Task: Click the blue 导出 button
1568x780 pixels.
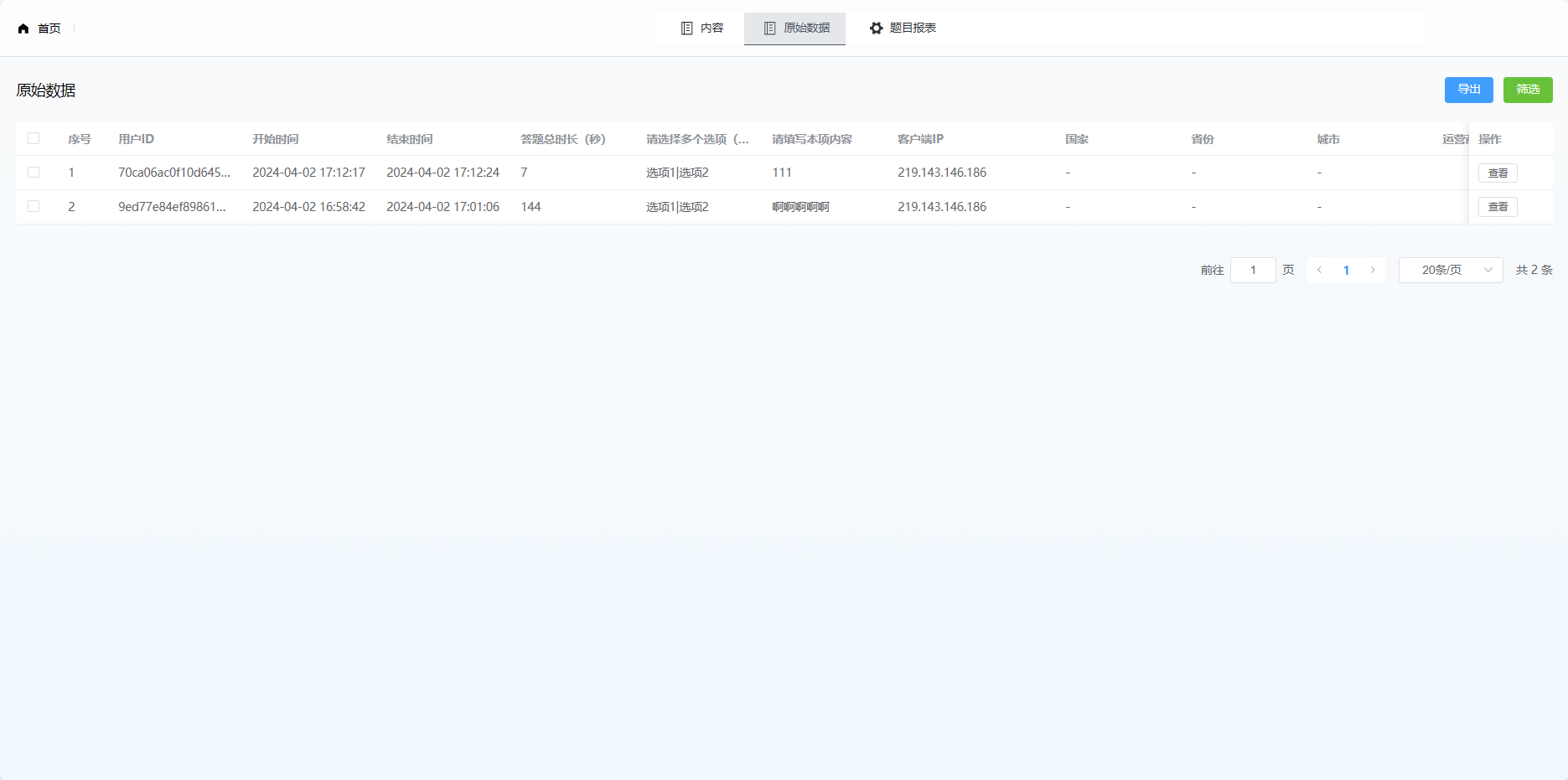Action: tap(1469, 90)
